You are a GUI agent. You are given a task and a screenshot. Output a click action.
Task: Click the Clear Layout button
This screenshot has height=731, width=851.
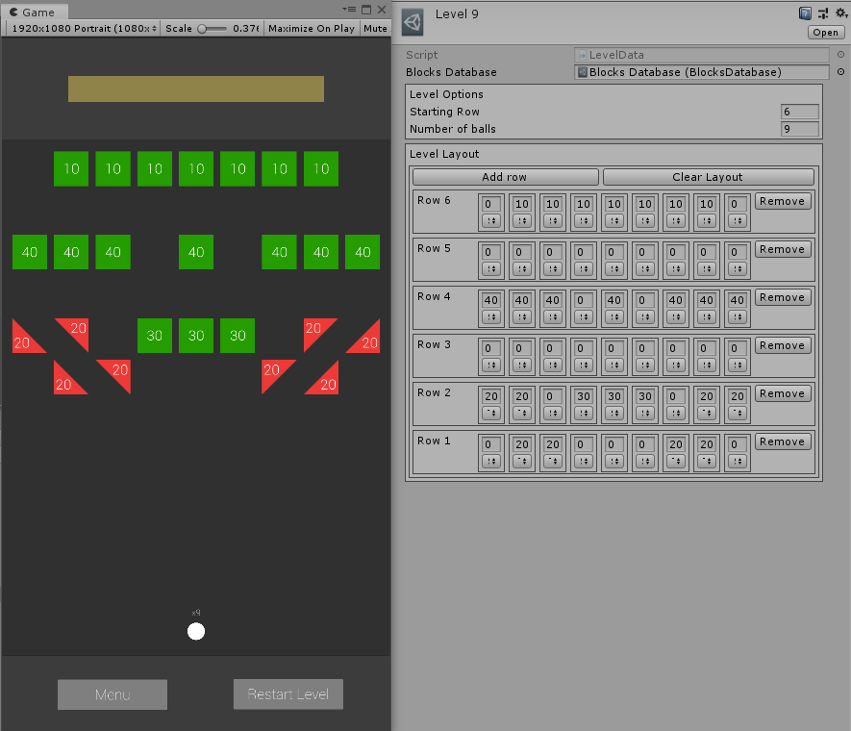click(x=708, y=177)
